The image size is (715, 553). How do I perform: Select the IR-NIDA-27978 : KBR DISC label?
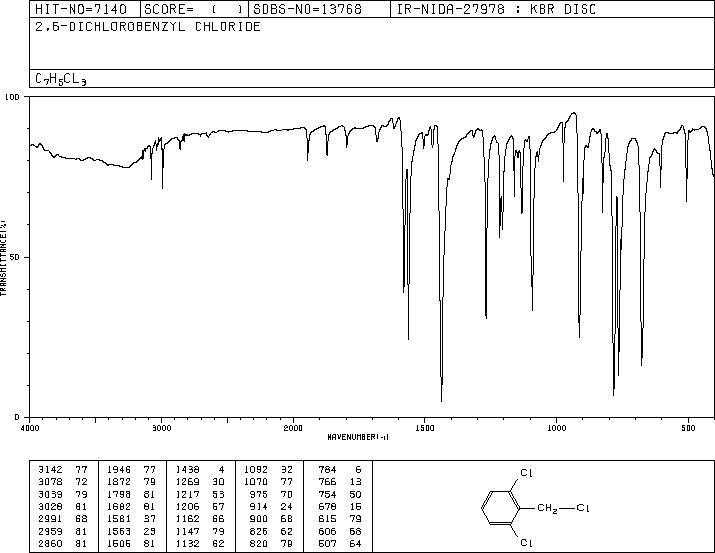(496, 9)
